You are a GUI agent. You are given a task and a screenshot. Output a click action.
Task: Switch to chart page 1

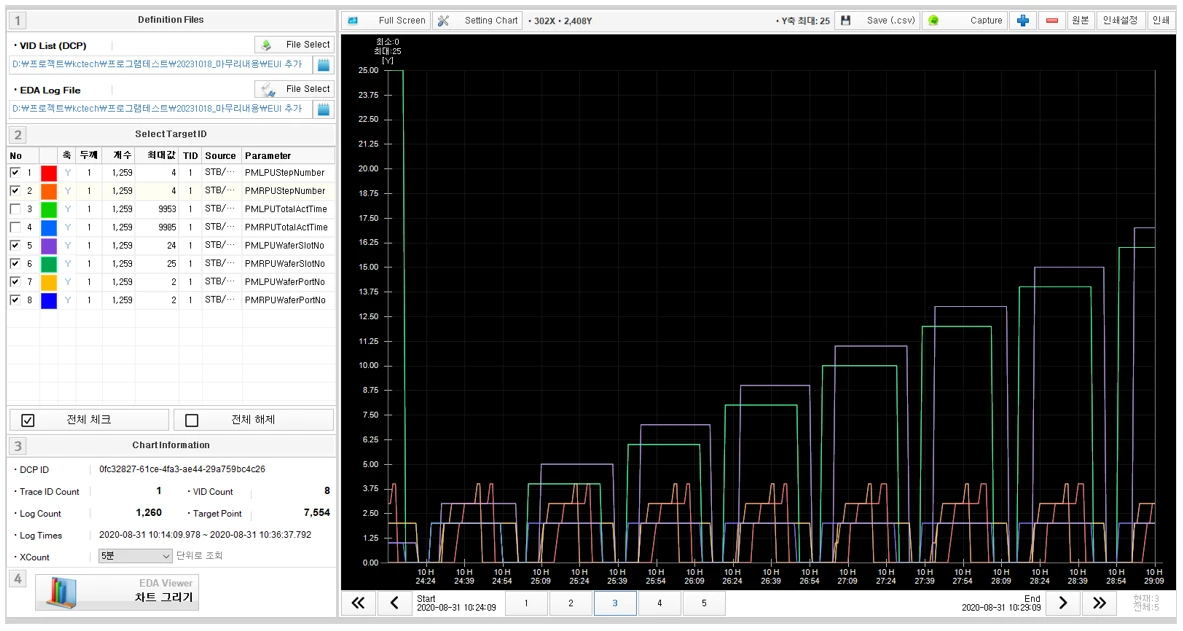click(x=526, y=603)
